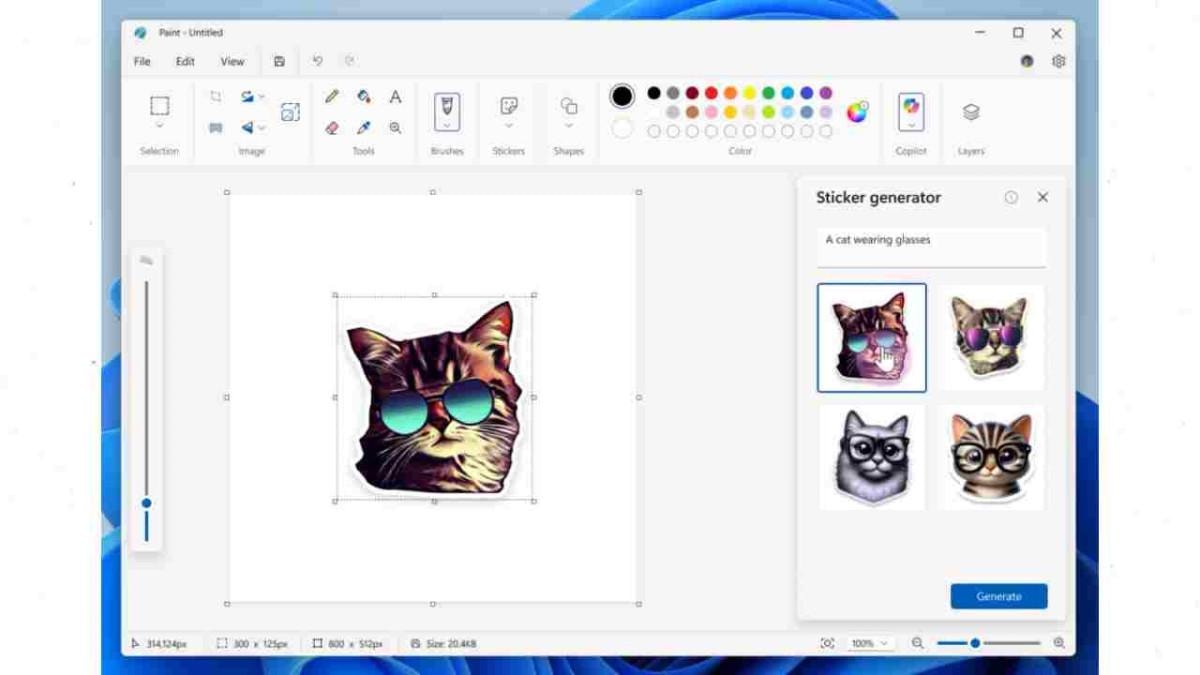The height and width of the screenshot is (675, 1200).
Task: Open the zoom percentage 100% dropdown
Action: [x=869, y=644]
